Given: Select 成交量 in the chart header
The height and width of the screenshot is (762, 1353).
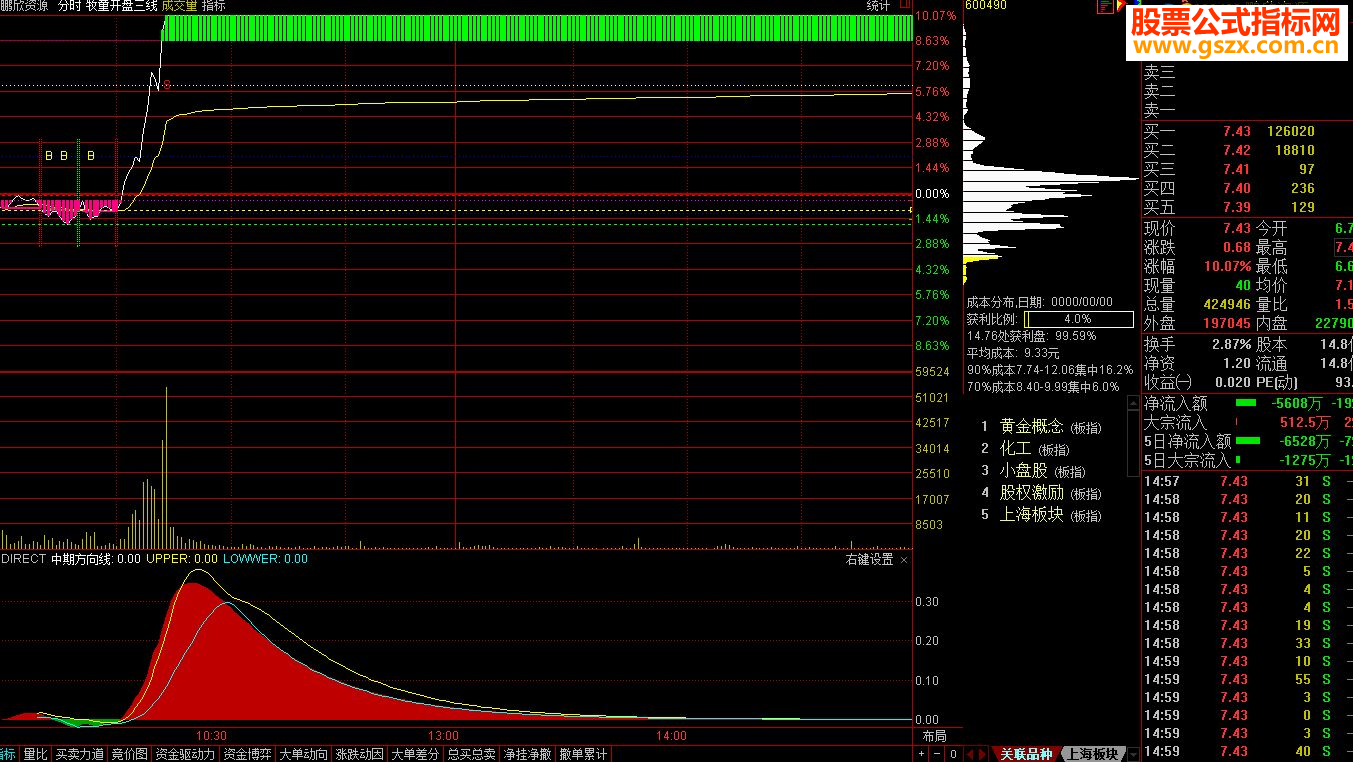Looking at the screenshot, I should click(179, 6).
